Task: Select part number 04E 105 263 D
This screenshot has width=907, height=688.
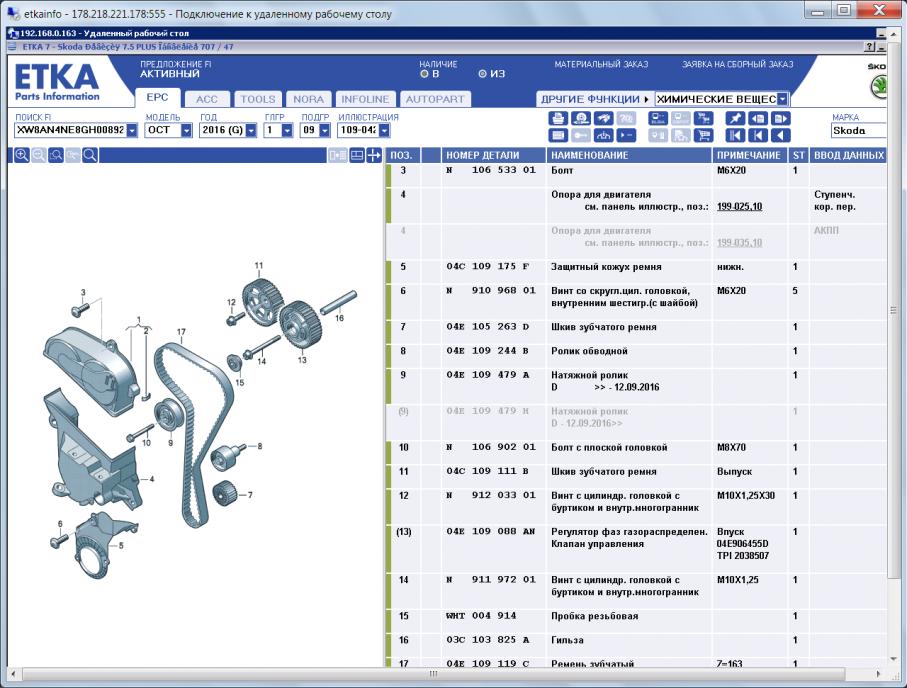Action: (487, 327)
